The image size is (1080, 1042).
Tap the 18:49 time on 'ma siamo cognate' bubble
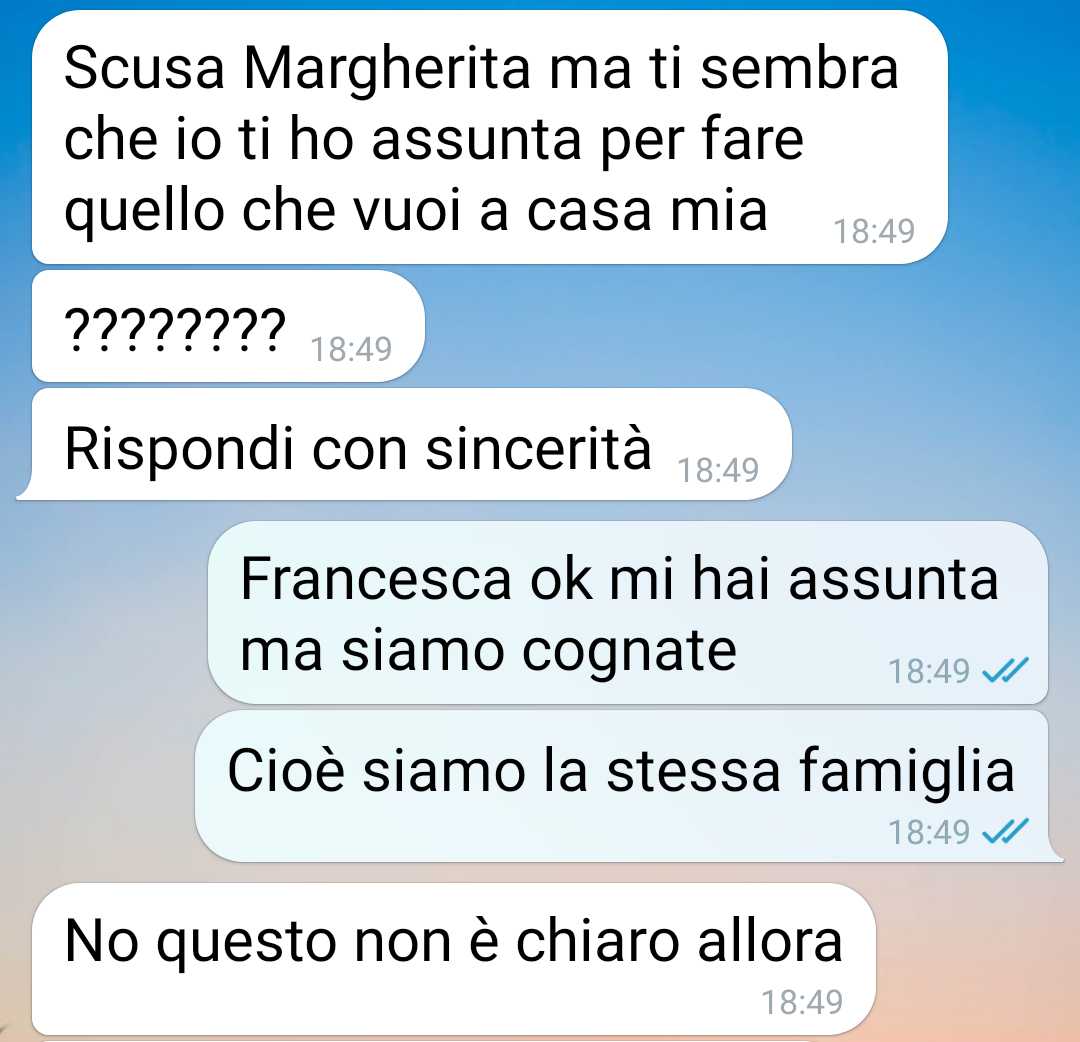pyautogui.click(x=928, y=671)
